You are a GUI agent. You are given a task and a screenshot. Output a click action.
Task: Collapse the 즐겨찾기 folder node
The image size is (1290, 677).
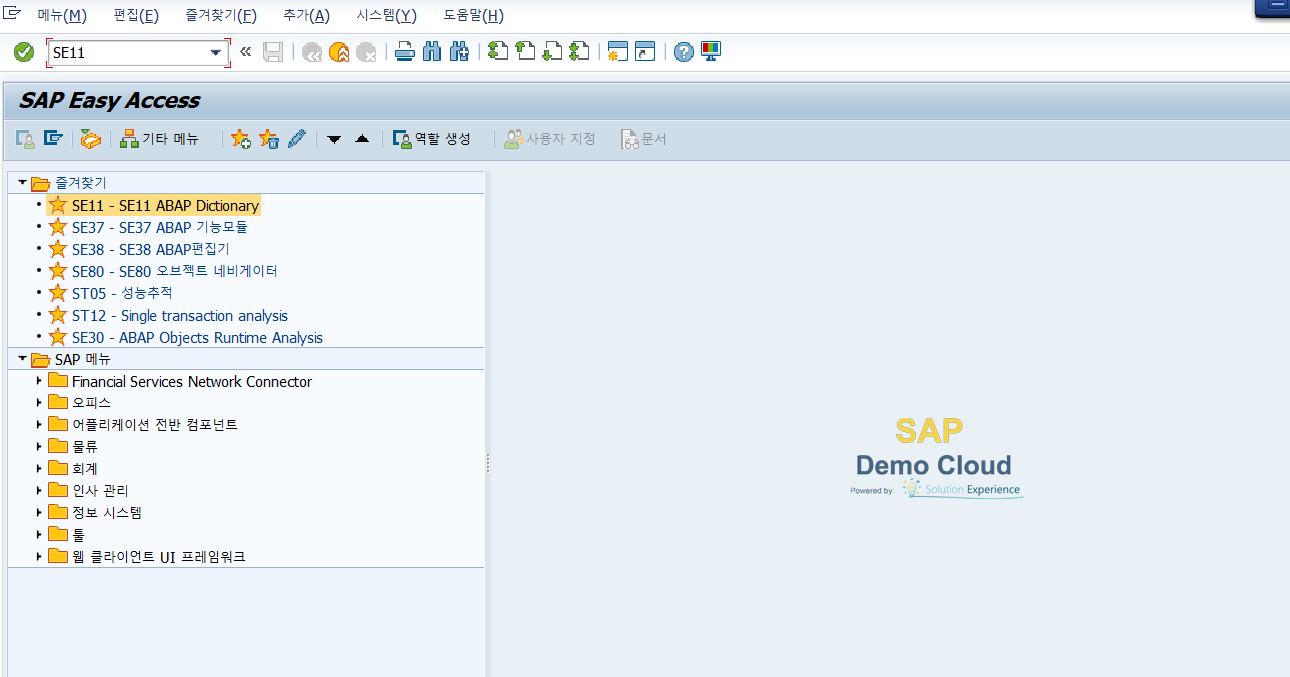click(x=22, y=183)
